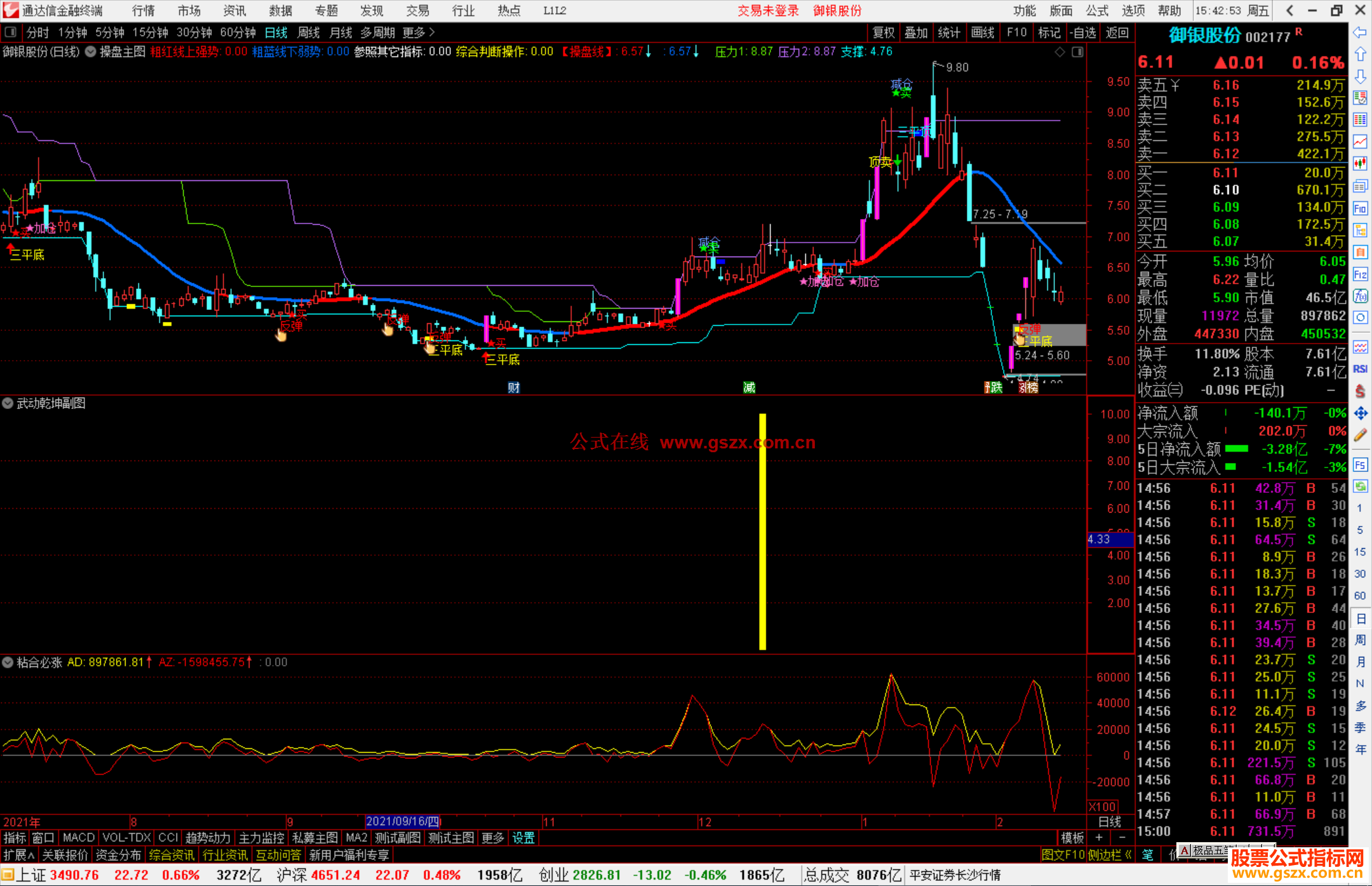Click the yellow vertical bar in 武动乾坤副图

pos(762,532)
